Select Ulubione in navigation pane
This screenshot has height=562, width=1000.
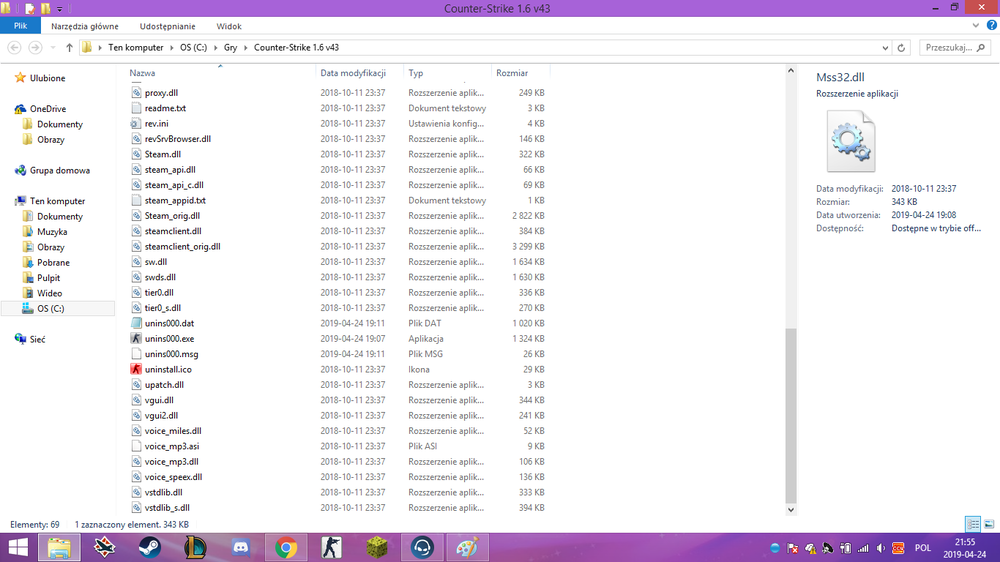[x=47, y=78]
